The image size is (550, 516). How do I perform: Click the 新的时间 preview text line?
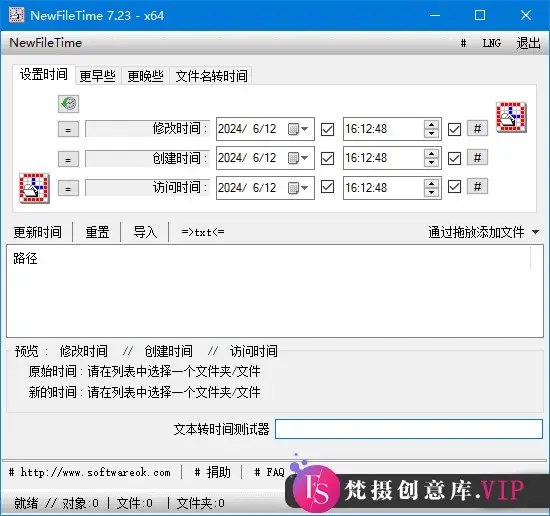pos(144,392)
